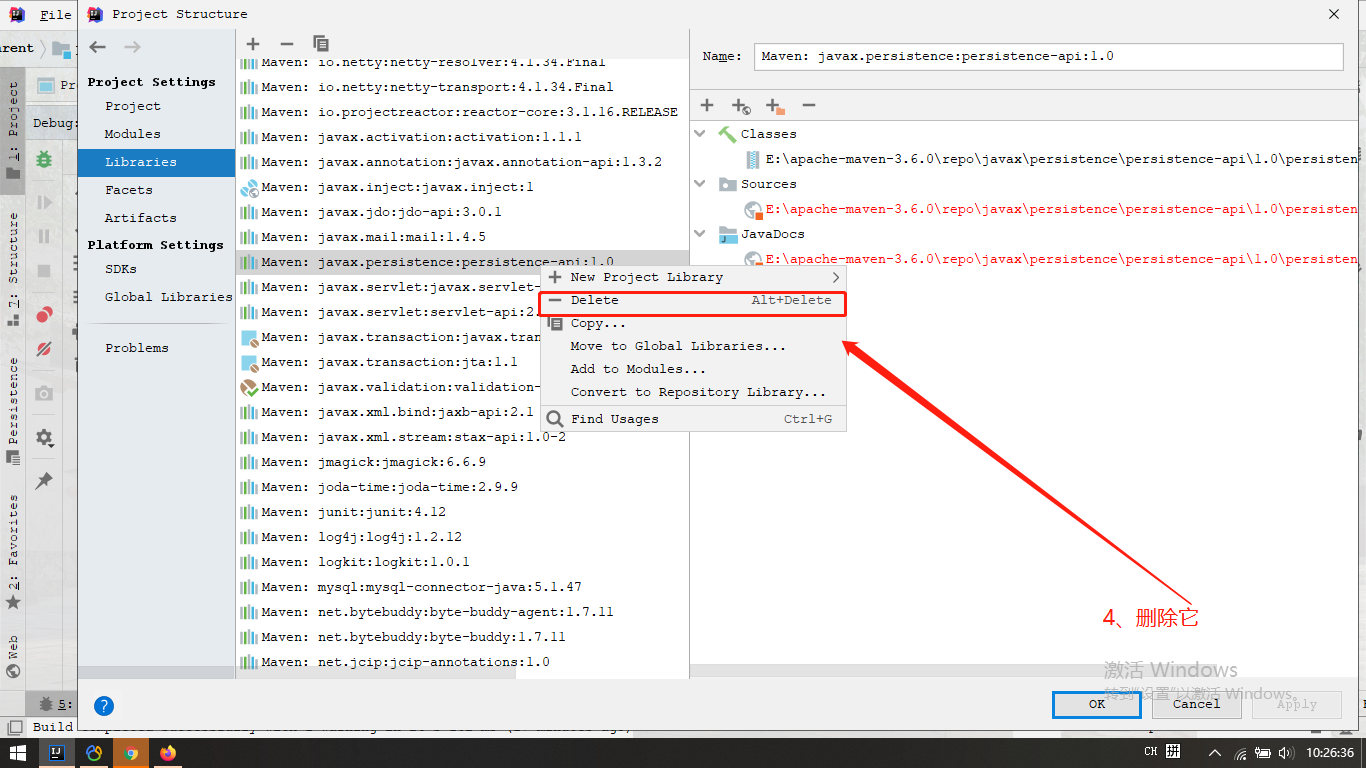Click the Classes hammer icon

click(x=727, y=134)
